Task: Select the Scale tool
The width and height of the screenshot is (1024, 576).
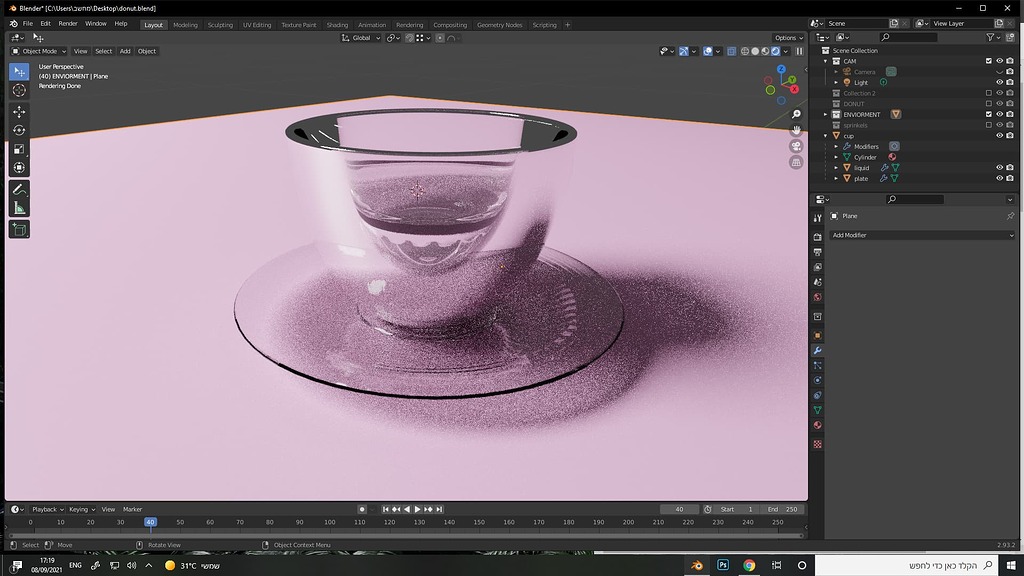Action: [19, 149]
